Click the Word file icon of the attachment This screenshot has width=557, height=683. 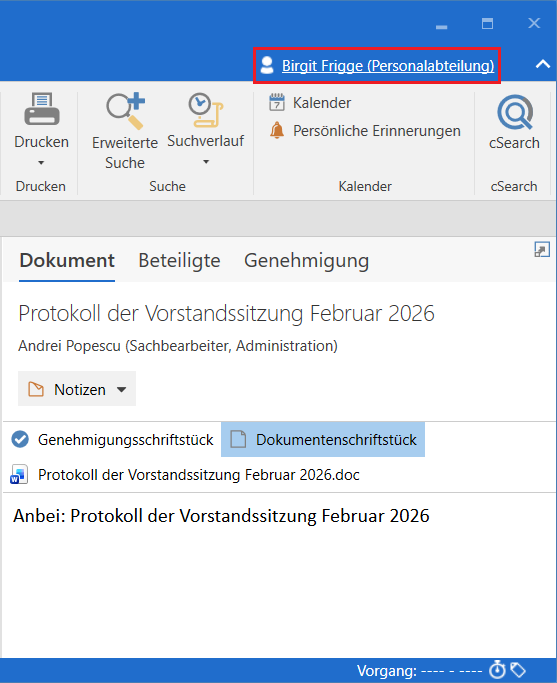19,474
